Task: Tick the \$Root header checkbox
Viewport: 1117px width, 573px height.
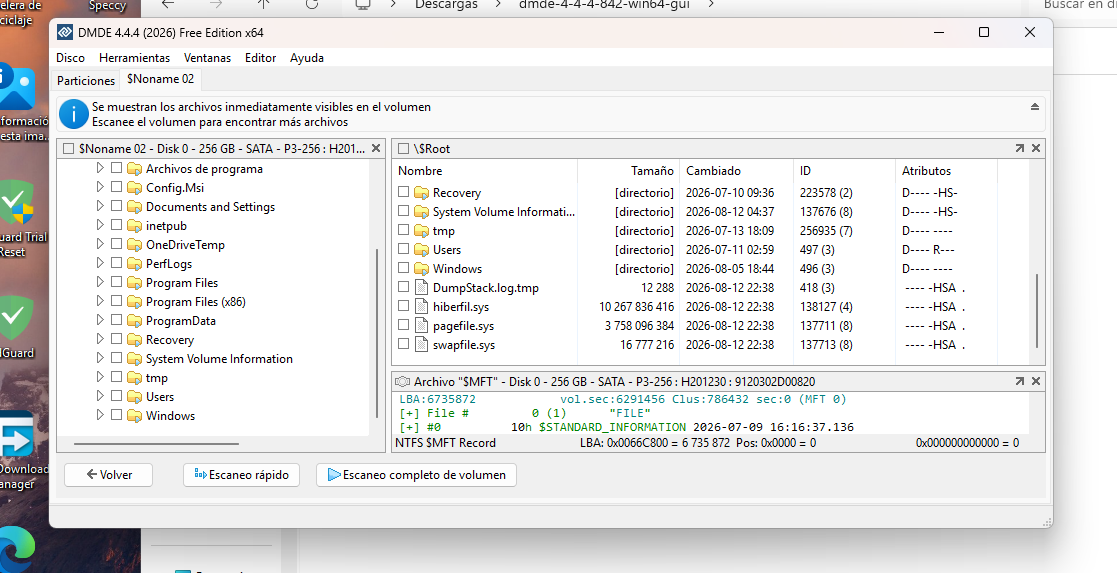Action: click(x=403, y=148)
